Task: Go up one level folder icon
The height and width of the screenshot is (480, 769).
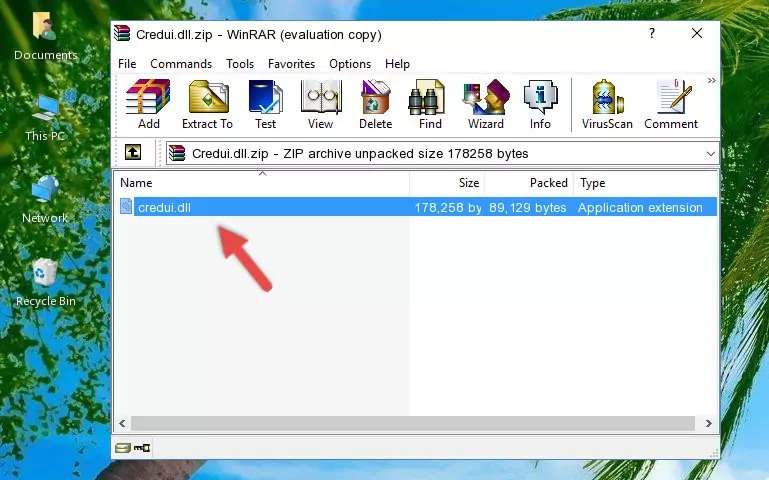Action: [x=133, y=152]
